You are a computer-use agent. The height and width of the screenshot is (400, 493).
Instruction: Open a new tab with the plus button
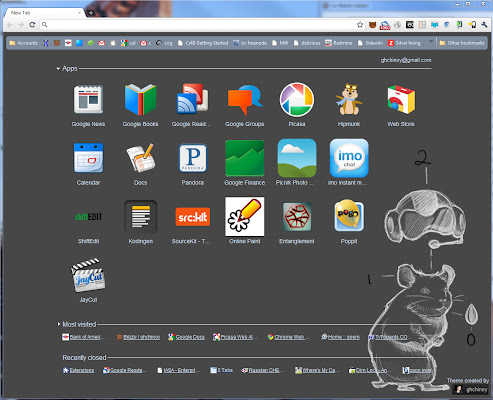pyautogui.click(x=90, y=13)
